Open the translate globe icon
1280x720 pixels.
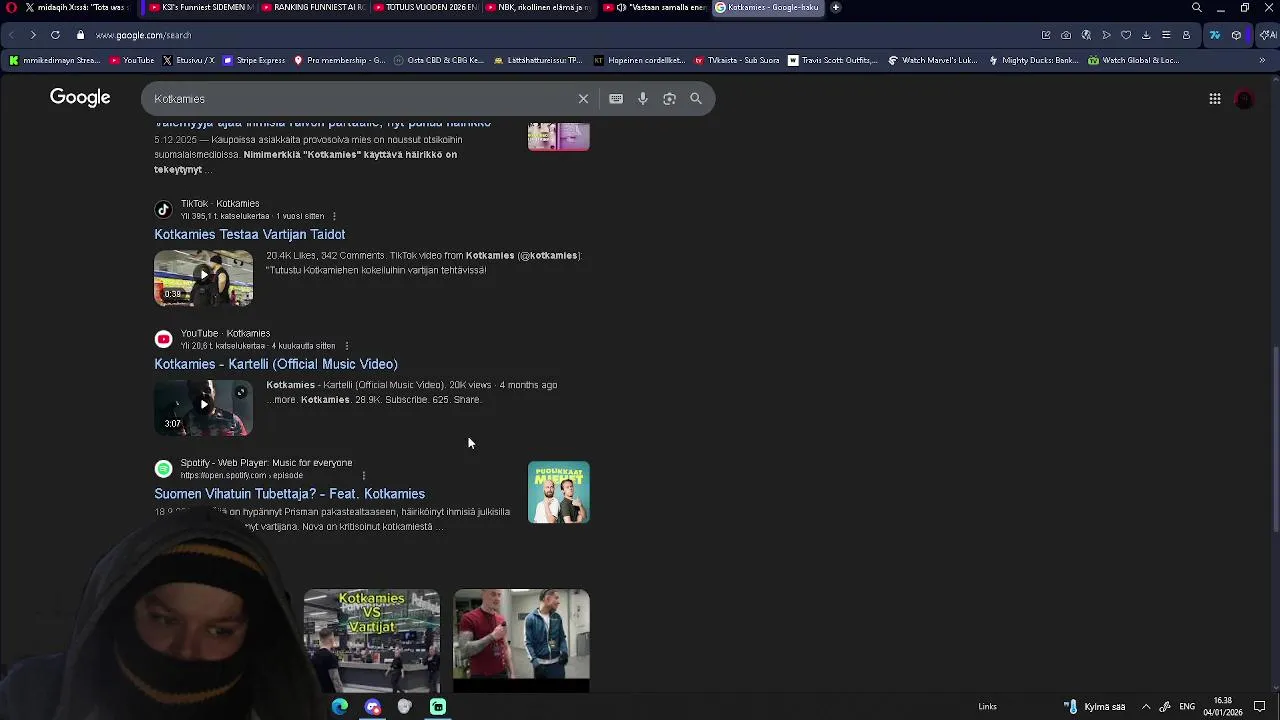1086,35
